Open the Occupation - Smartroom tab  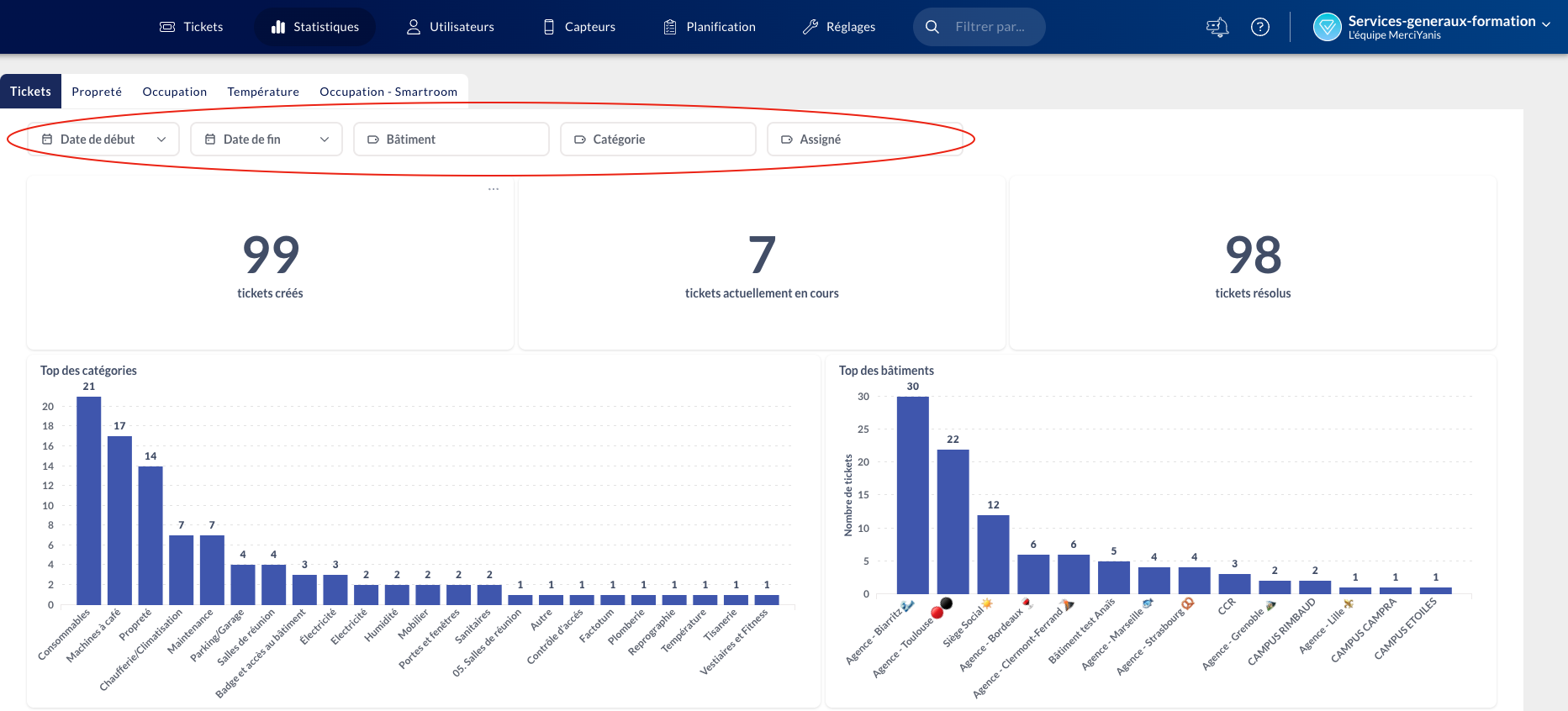point(388,92)
